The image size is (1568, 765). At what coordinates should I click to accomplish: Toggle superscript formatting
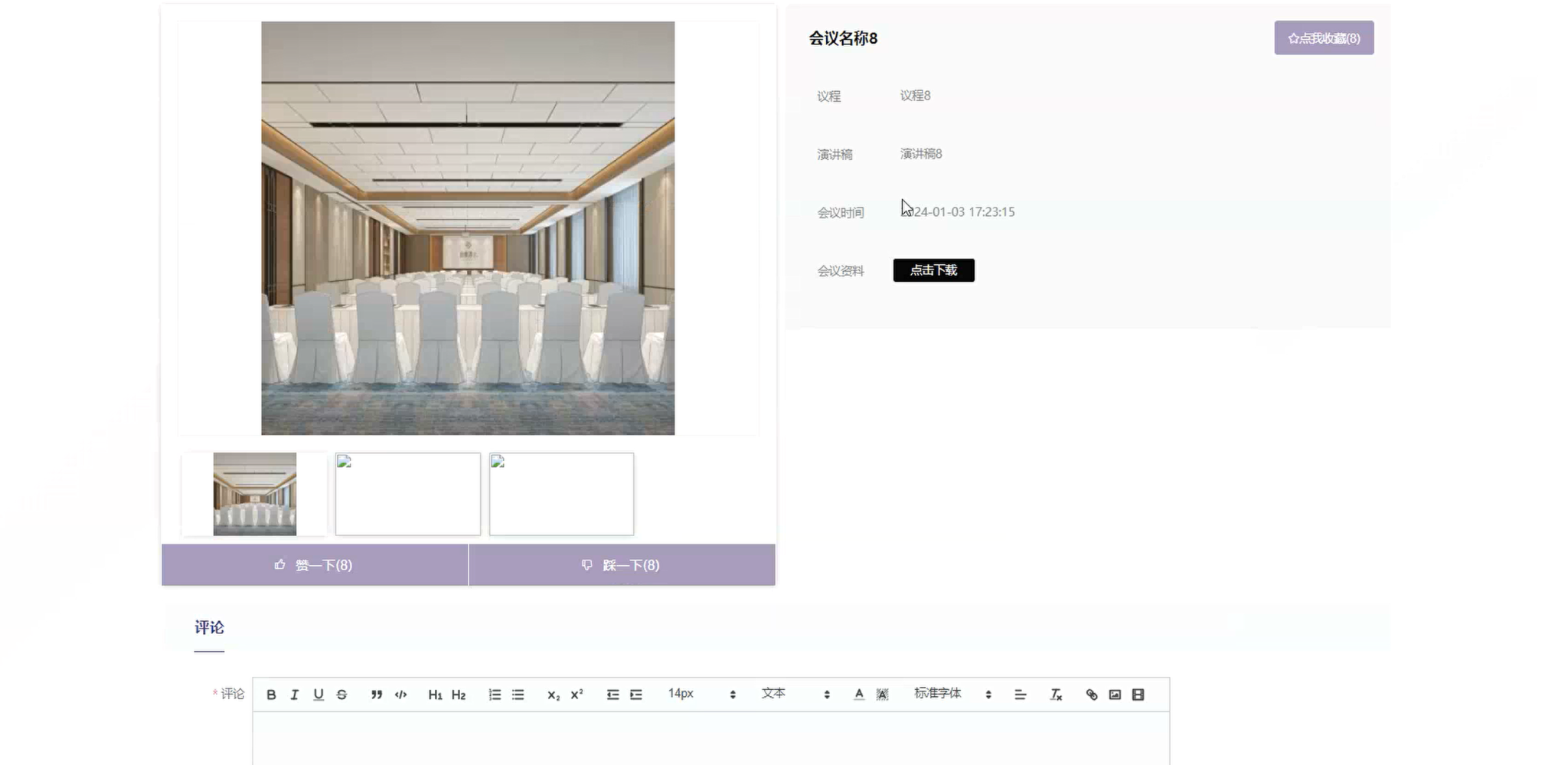click(x=577, y=695)
